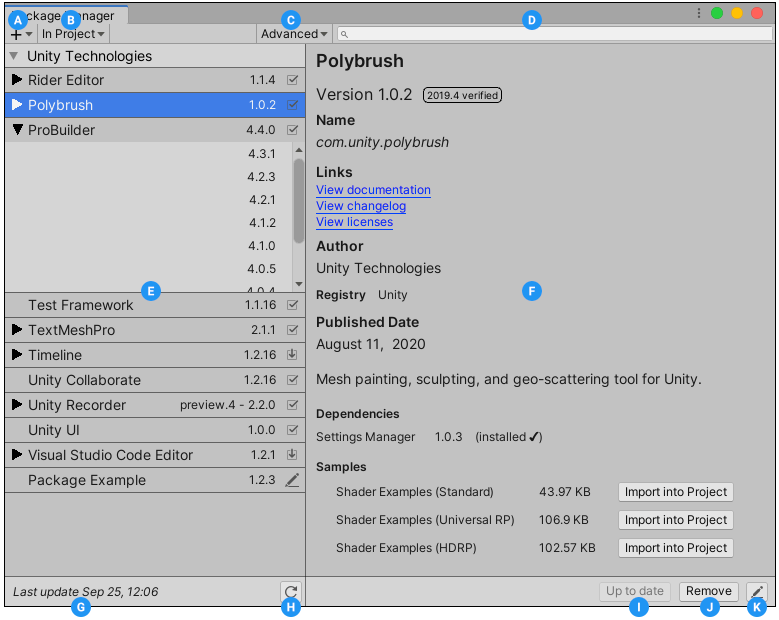The height and width of the screenshot is (620, 779).
Task: Select ProBuilder version 4.2.3
Action: 262,176
